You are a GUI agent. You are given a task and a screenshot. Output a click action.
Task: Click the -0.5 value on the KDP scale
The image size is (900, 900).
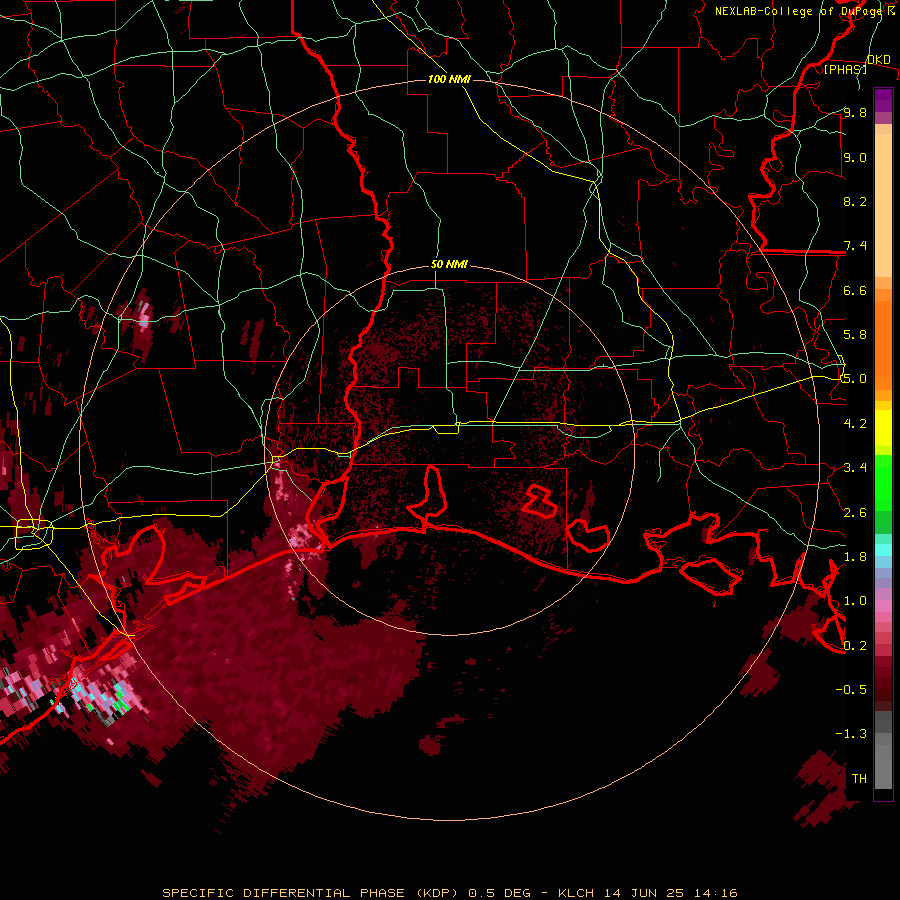851,690
